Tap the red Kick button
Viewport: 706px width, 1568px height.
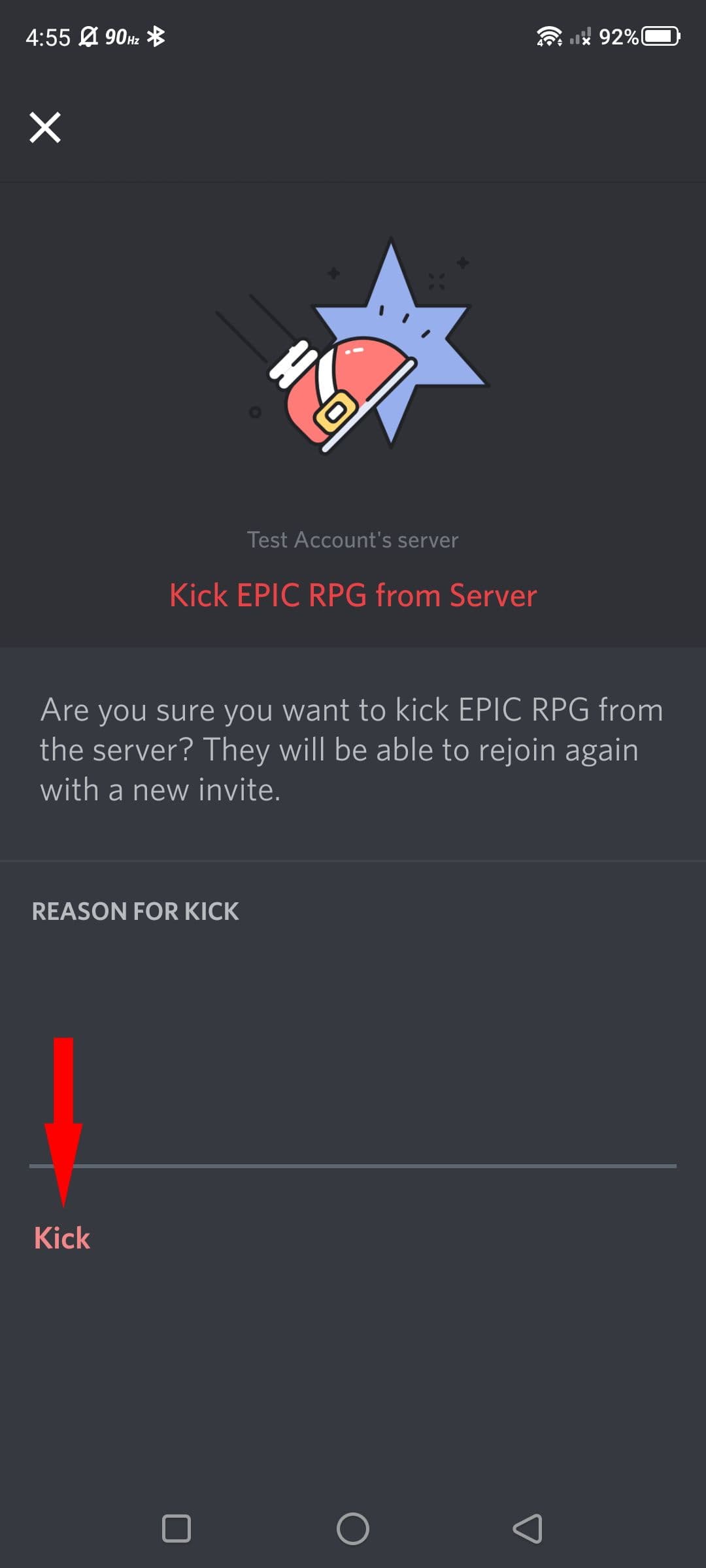62,1238
